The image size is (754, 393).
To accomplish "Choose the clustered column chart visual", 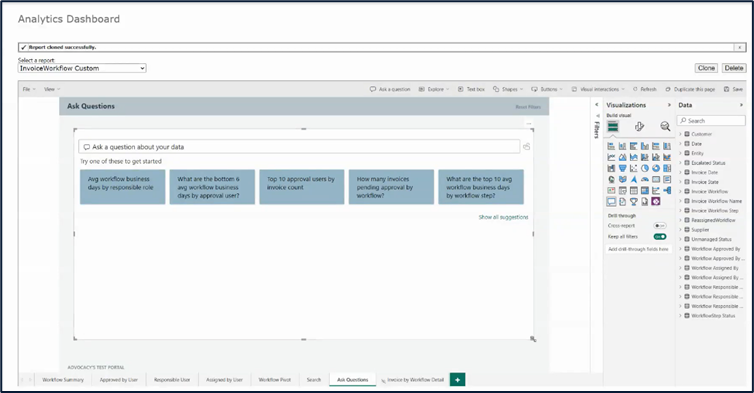I will tap(644, 146).
